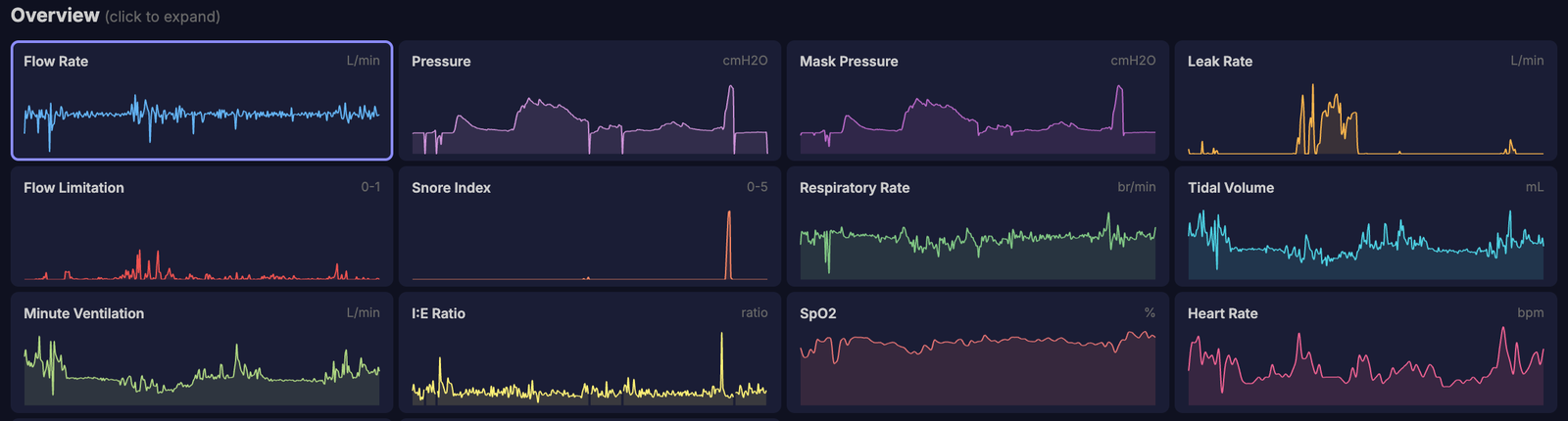Click the Overview section heading

point(55,16)
